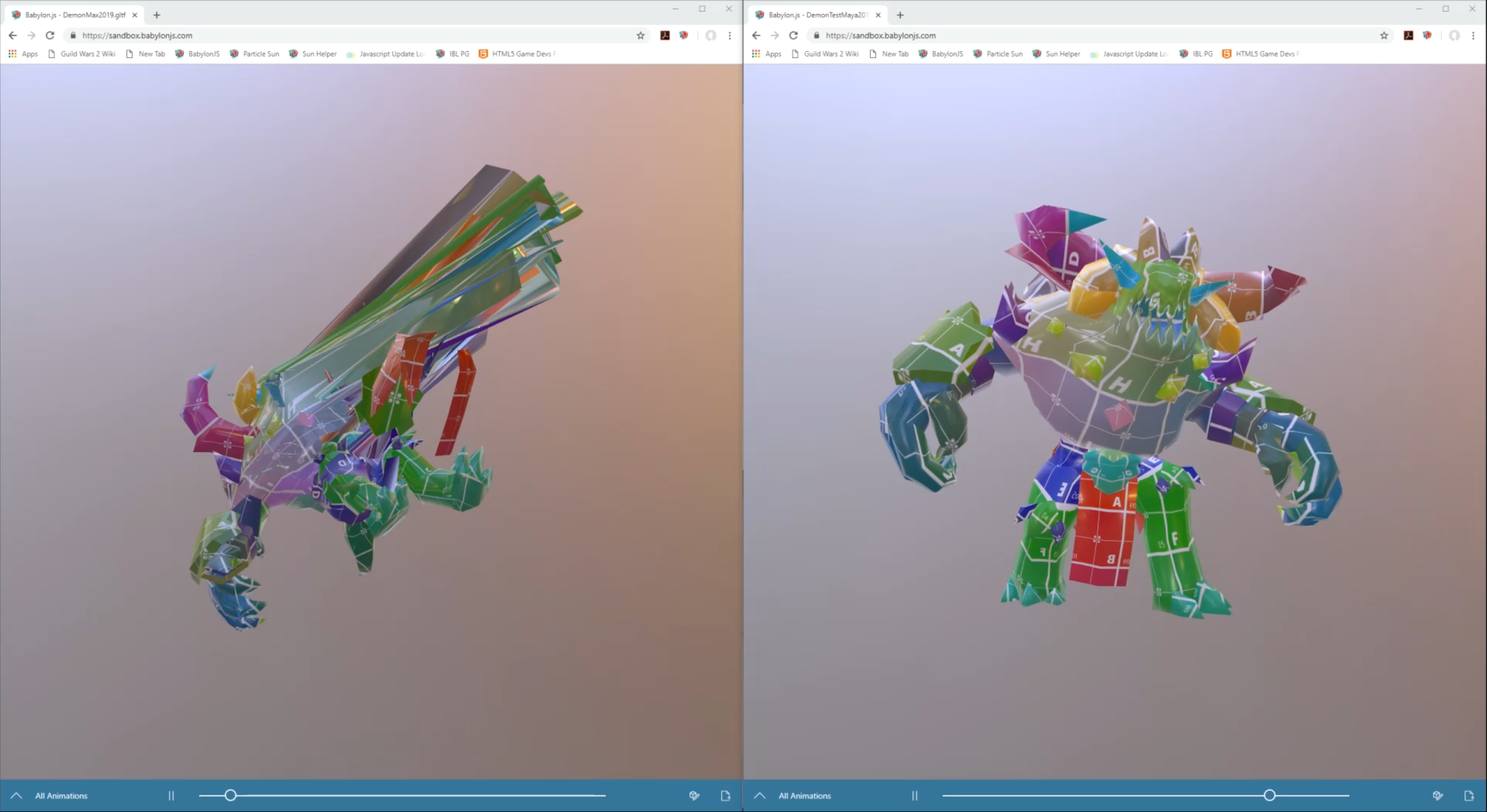The height and width of the screenshot is (812, 1487).
Task: Open a new tab in the right browser
Action: pyautogui.click(x=900, y=15)
